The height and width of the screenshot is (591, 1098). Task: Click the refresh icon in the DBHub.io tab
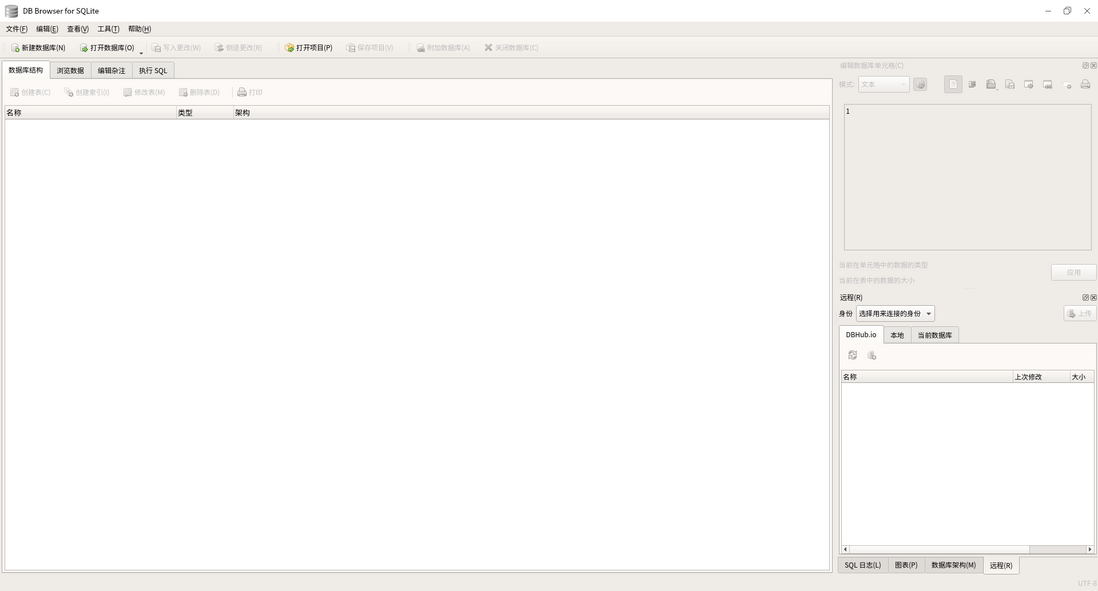coord(852,356)
